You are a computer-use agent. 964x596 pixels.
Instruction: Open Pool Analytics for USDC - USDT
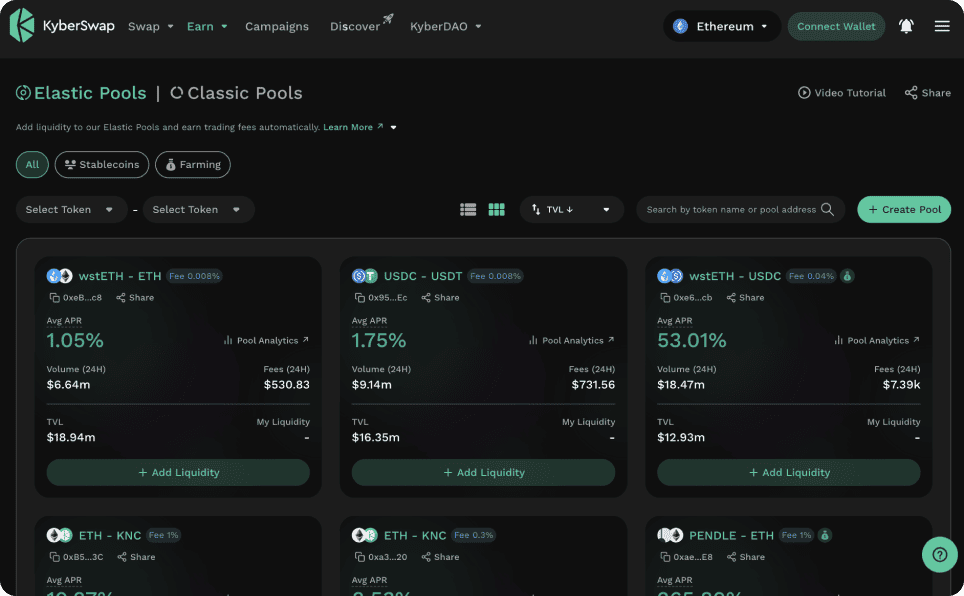(x=571, y=340)
